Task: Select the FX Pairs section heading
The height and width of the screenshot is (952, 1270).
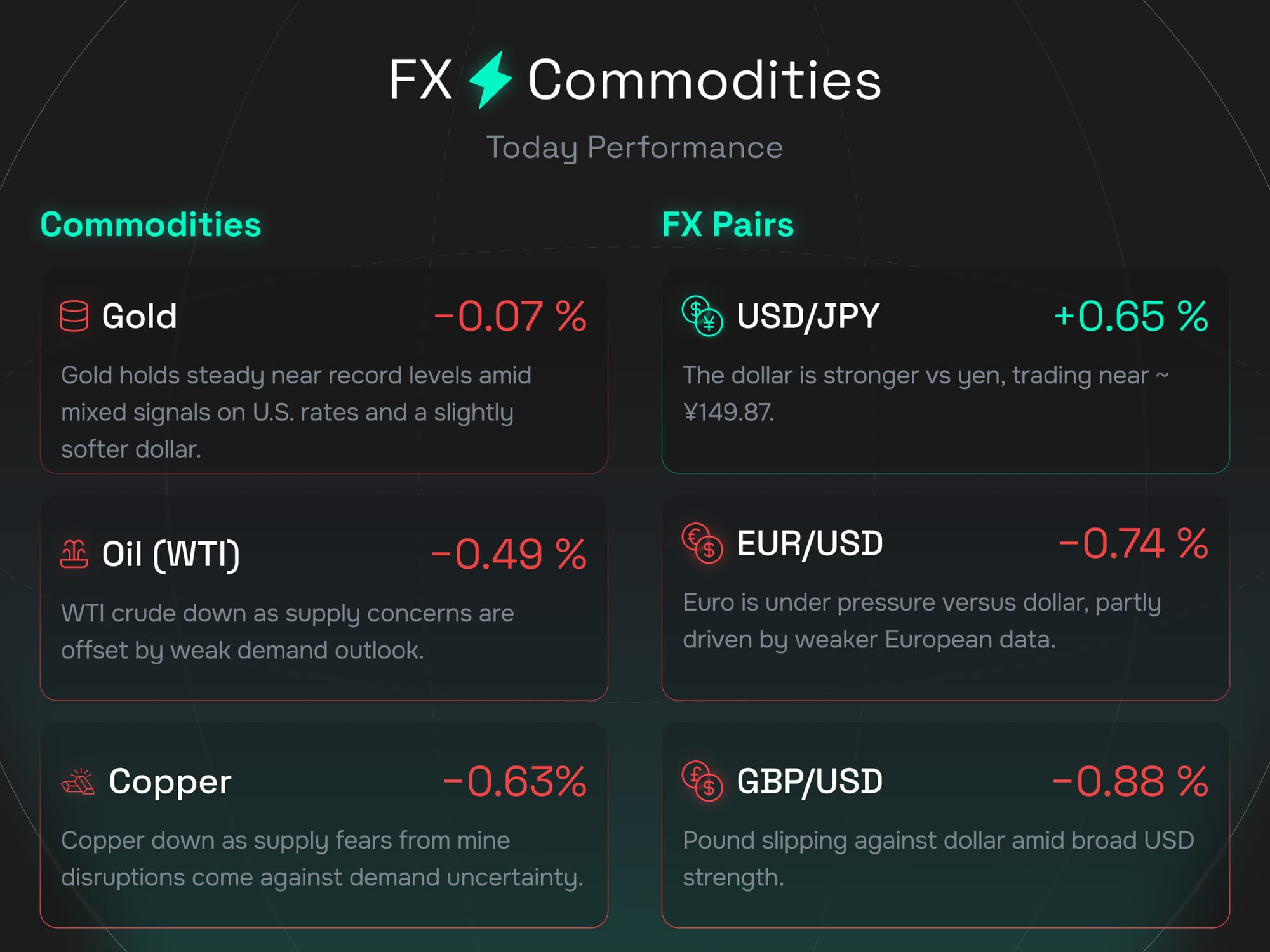Action: (x=728, y=225)
